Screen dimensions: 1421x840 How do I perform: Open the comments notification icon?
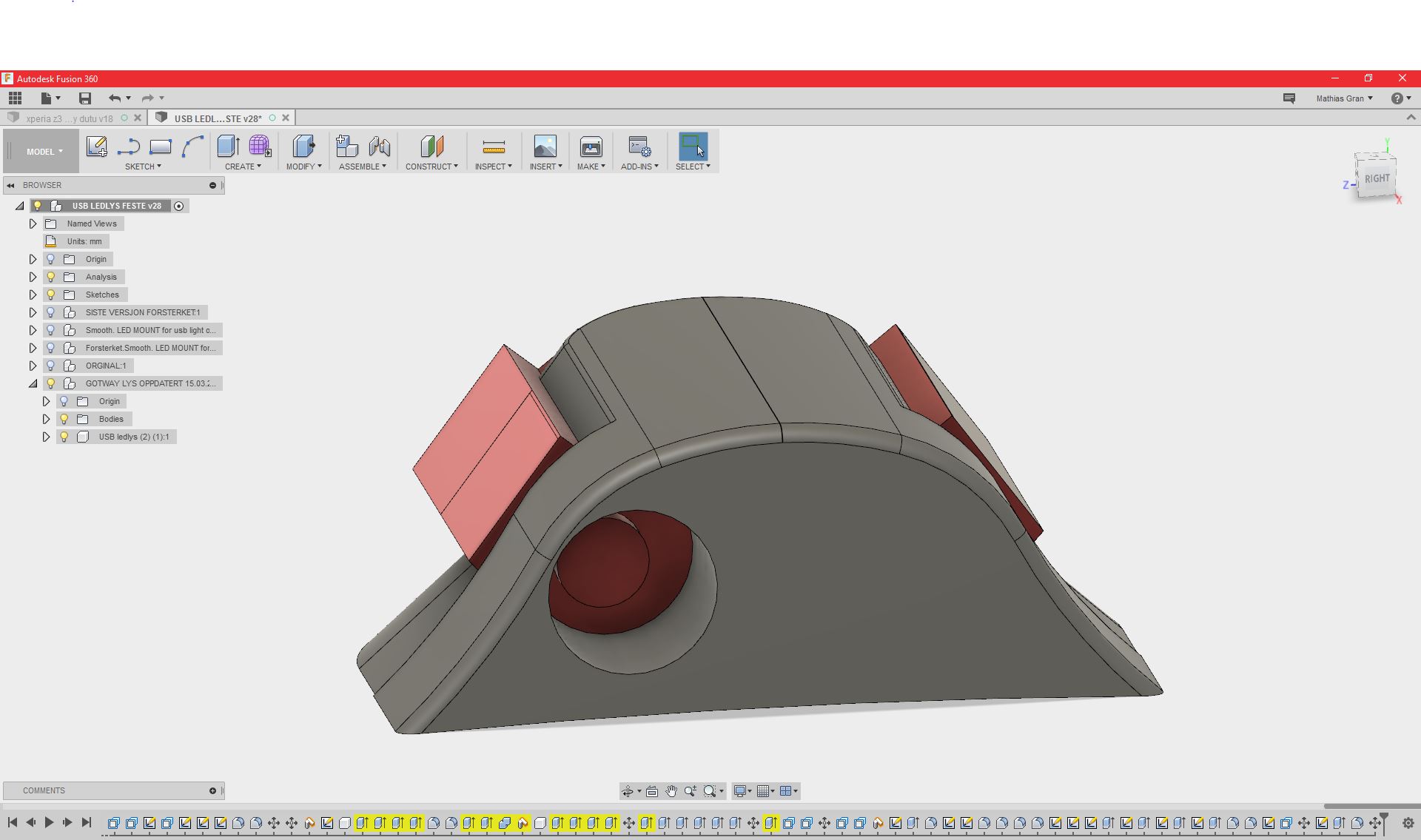pos(1289,98)
